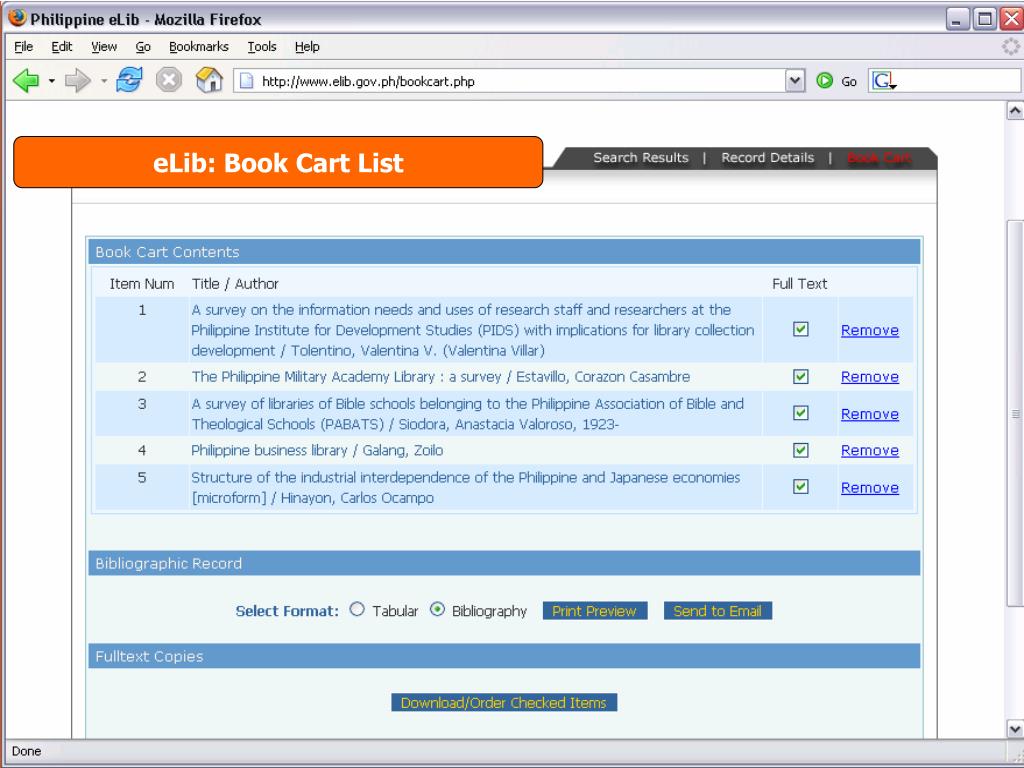Image resolution: width=1024 pixels, height=768 pixels.
Task: Click the grey Forward arrow button
Action: pyautogui.click(x=78, y=81)
